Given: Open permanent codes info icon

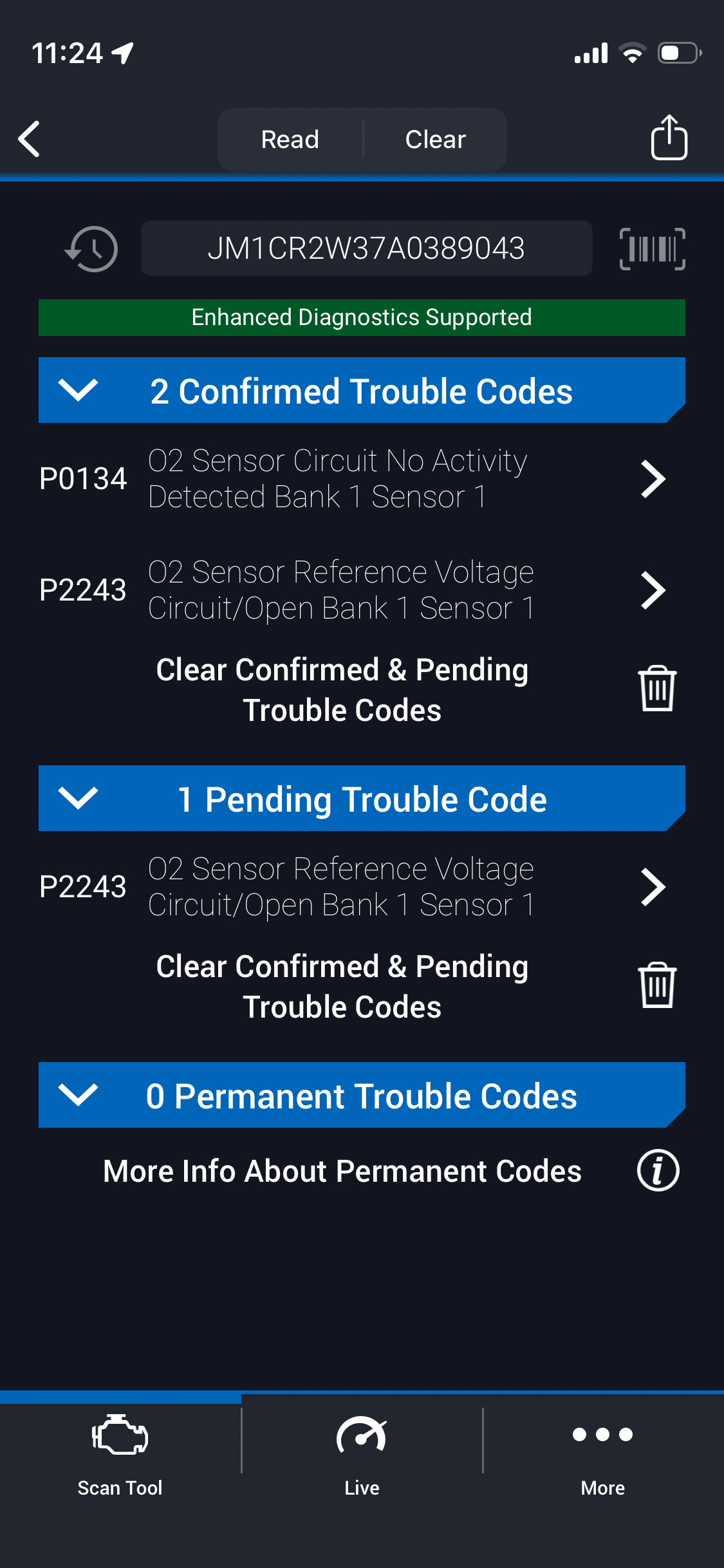Looking at the screenshot, I should [x=658, y=1170].
